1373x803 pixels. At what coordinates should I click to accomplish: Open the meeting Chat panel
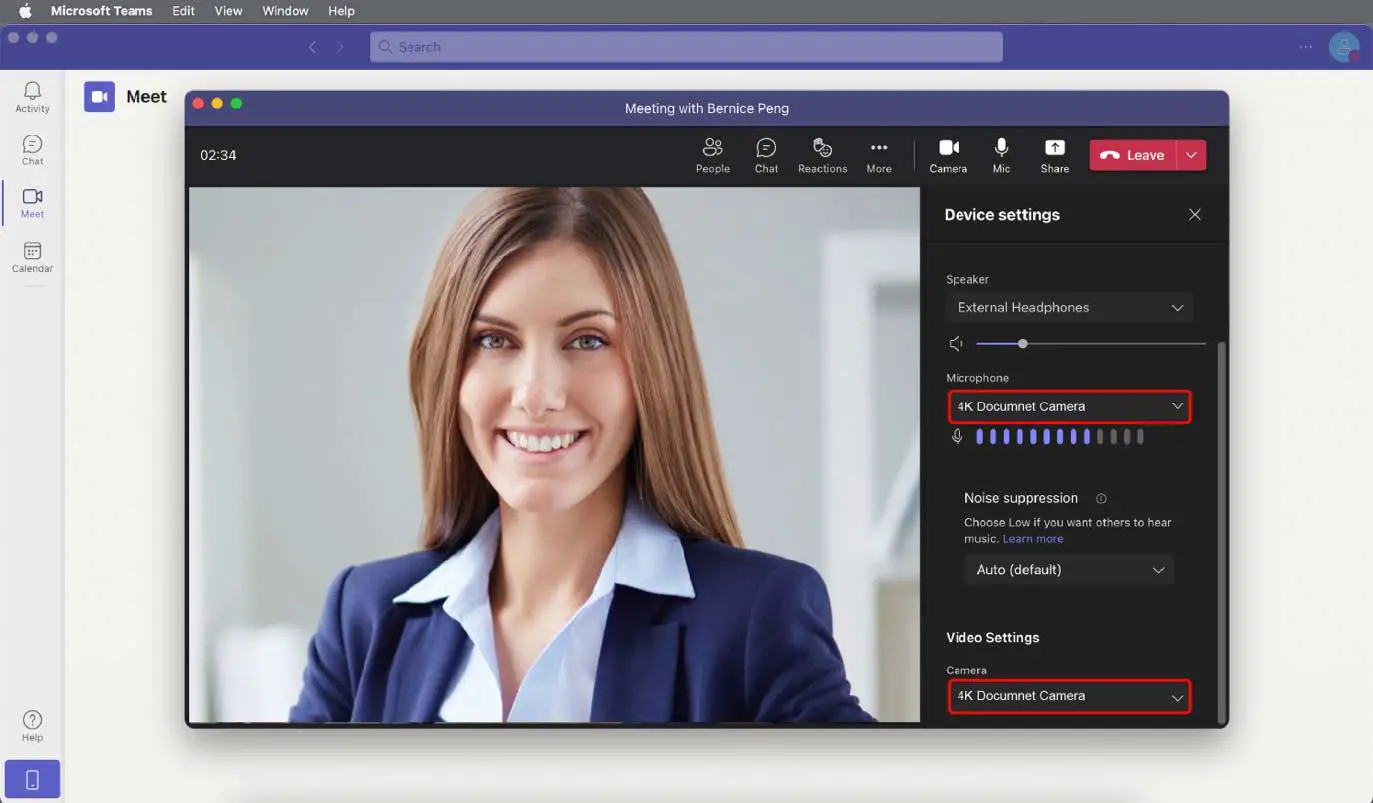(x=766, y=155)
